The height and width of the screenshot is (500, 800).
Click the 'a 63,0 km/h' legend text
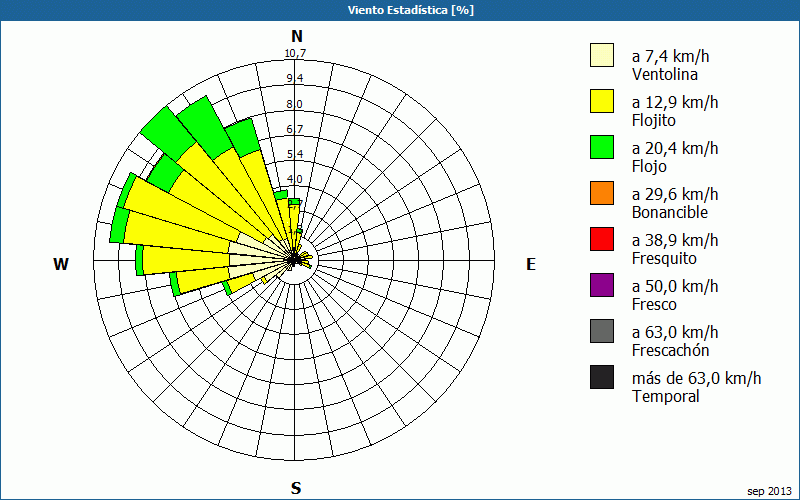pos(675,332)
